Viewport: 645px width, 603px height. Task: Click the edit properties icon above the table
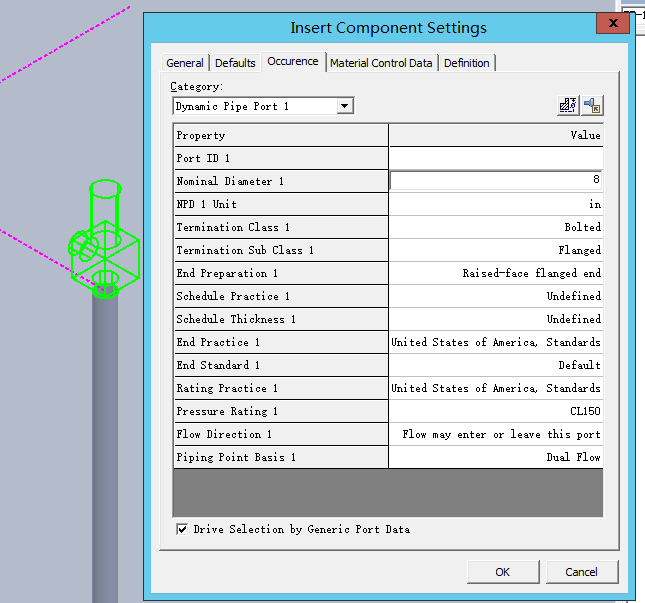pos(568,105)
